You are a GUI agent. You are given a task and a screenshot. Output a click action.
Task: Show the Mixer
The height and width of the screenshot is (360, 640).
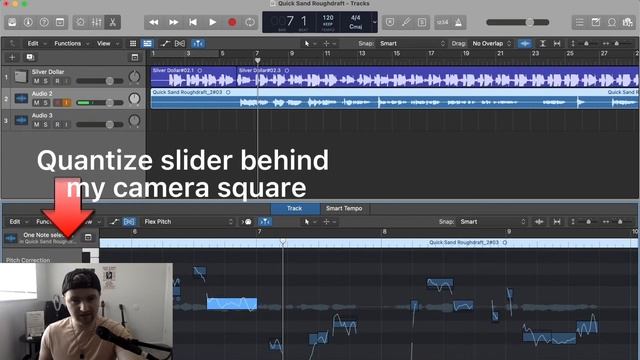tap(97, 22)
